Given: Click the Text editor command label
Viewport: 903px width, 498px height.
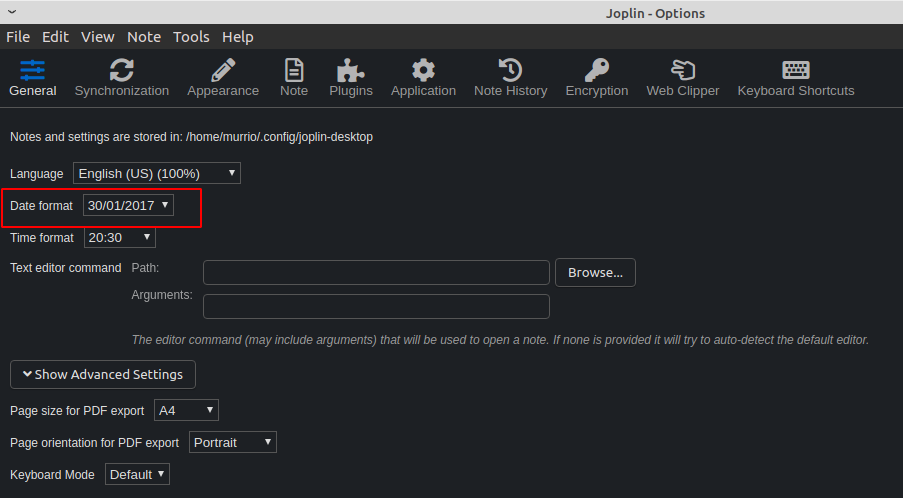Looking at the screenshot, I should (66, 268).
